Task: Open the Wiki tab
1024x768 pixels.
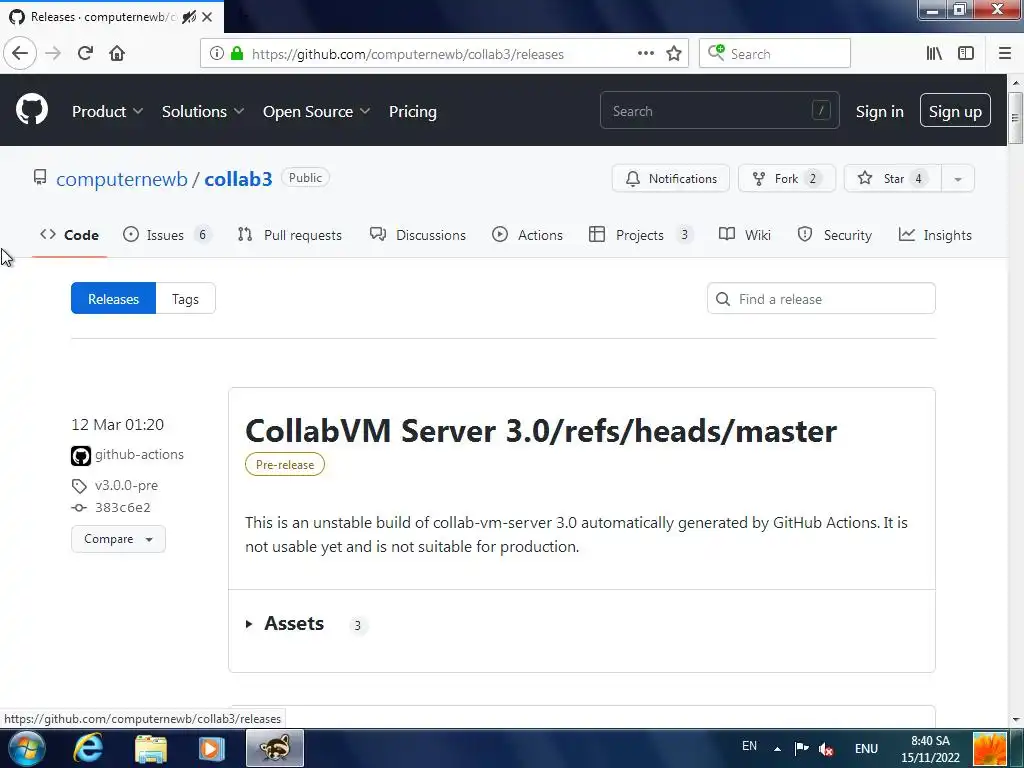Action: pos(745,235)
